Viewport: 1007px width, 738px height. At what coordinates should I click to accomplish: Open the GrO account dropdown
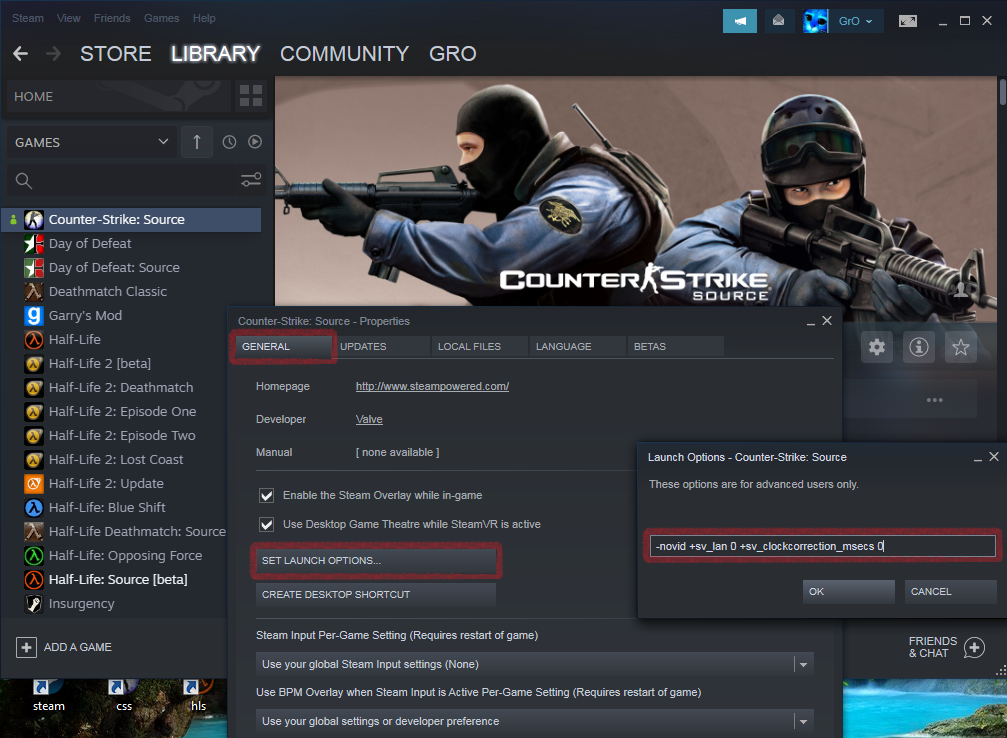click(x=855, y=21)
